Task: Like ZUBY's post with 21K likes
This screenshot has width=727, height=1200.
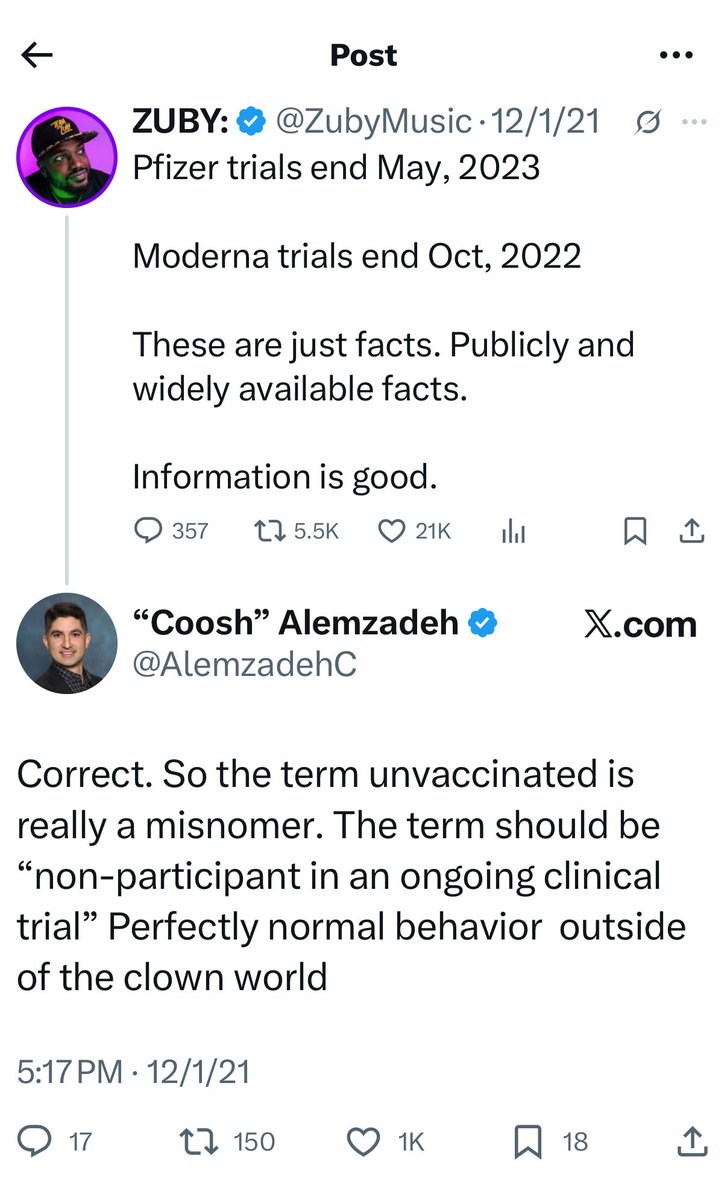Action: 391,531
